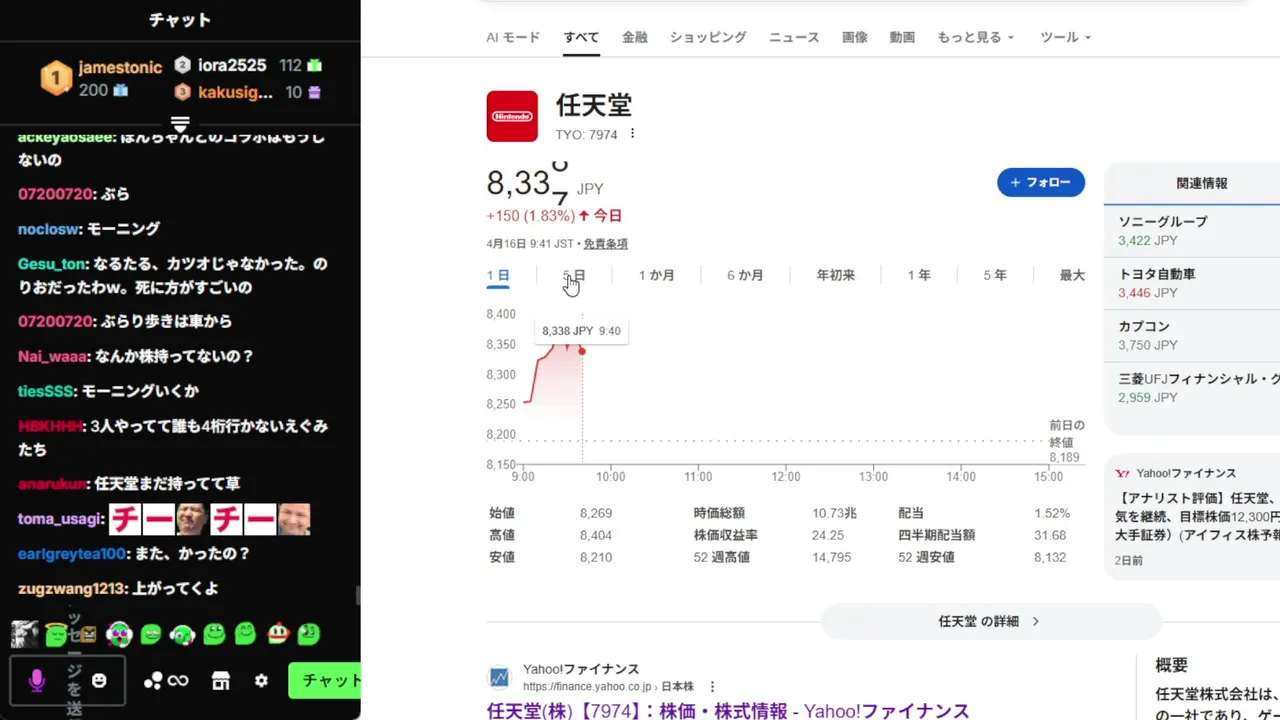Open the 金融 search tab

point(635,37)
